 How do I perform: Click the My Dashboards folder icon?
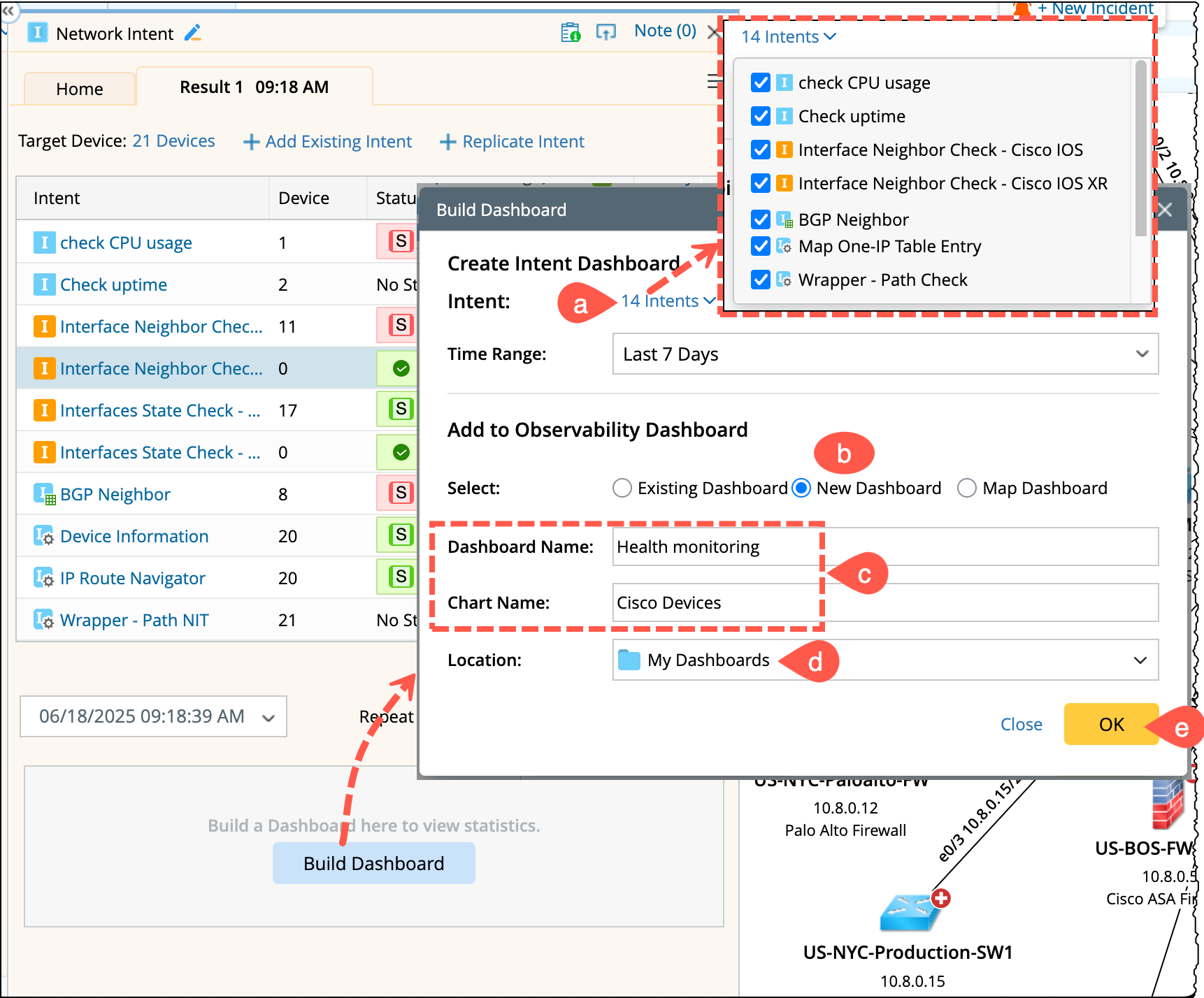click(x=629, y=660)
